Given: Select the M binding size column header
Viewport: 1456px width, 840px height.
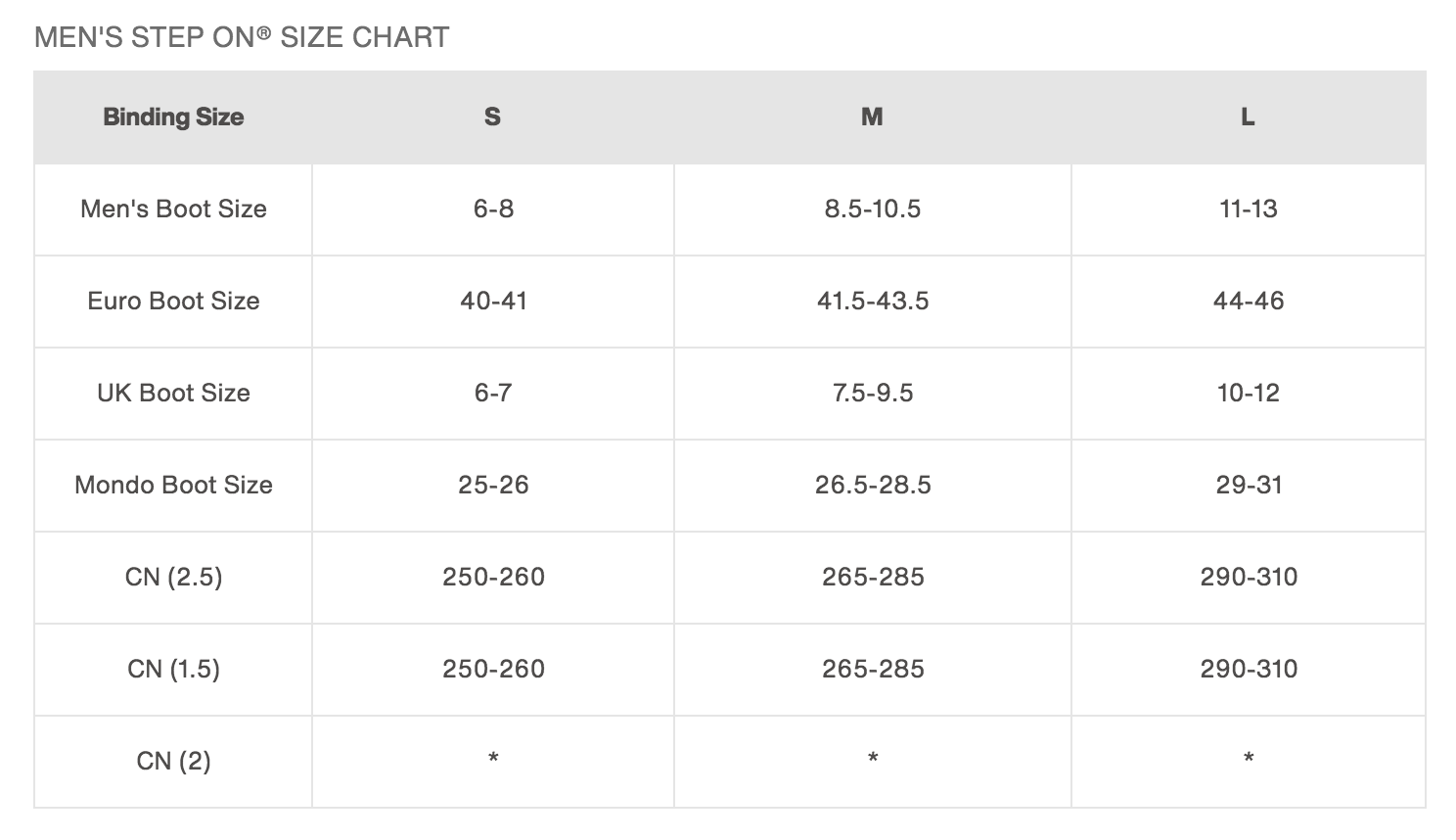Looking at the screenshot, I should point(872,117).
